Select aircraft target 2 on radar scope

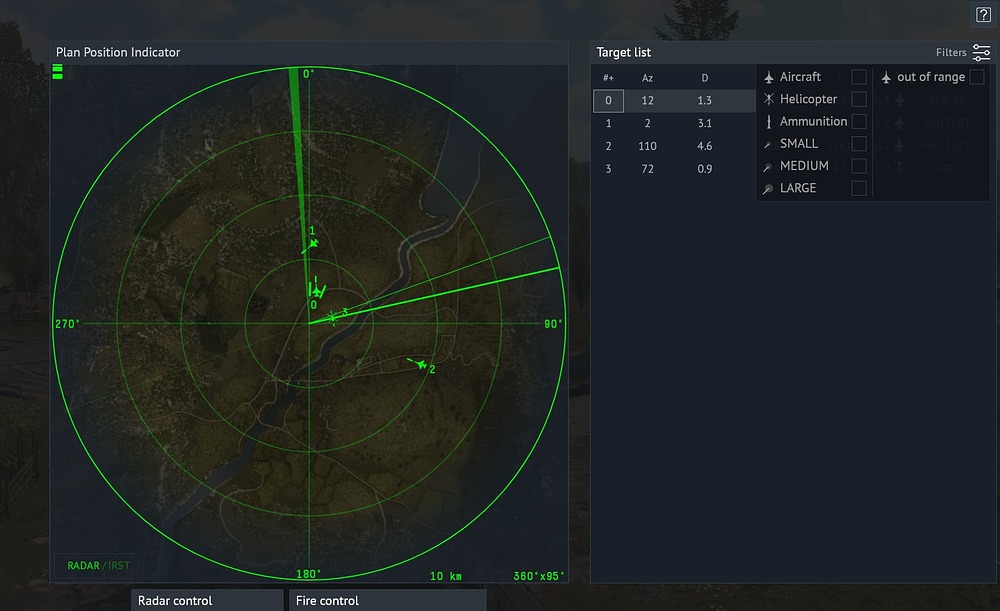pyautogui.click(x=419, y=364)
